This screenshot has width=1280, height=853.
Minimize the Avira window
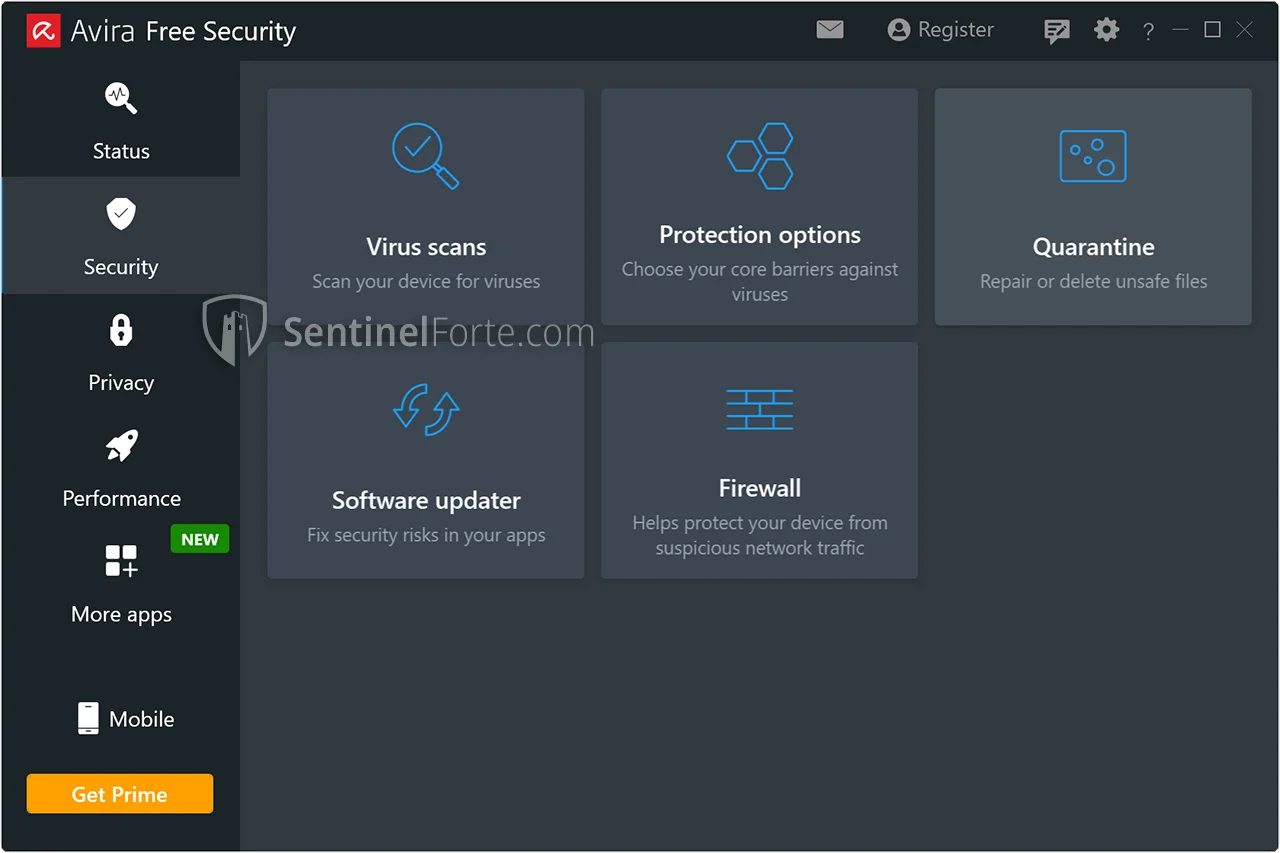[1180, 30]
